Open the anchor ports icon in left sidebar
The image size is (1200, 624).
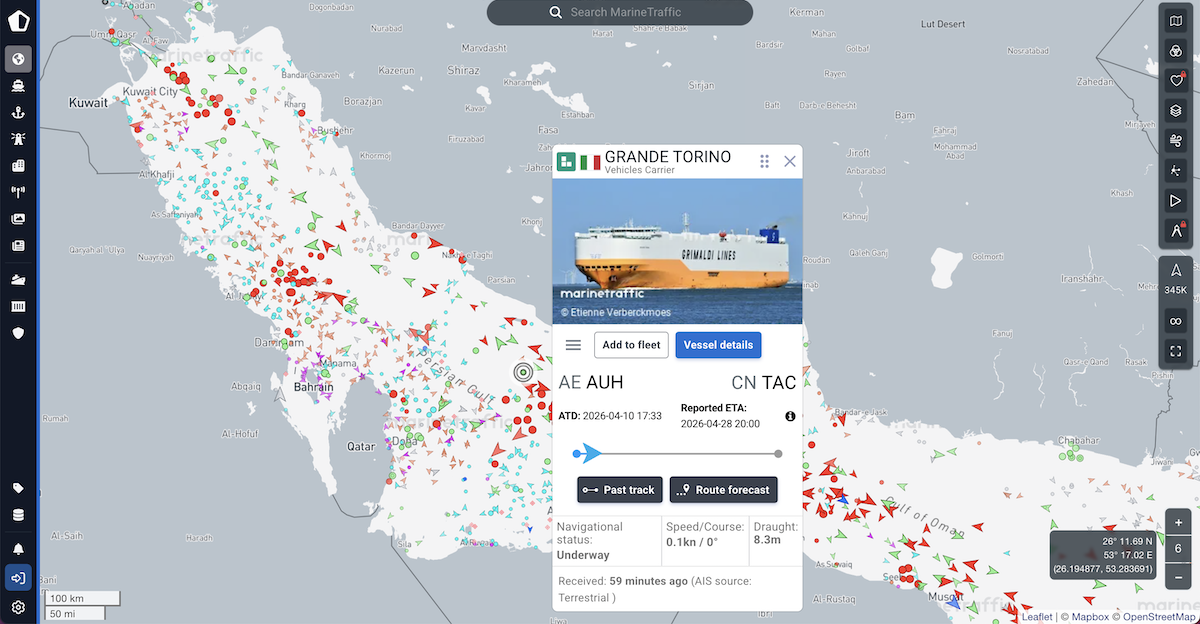pyautogui.click(x=18, y=112)
